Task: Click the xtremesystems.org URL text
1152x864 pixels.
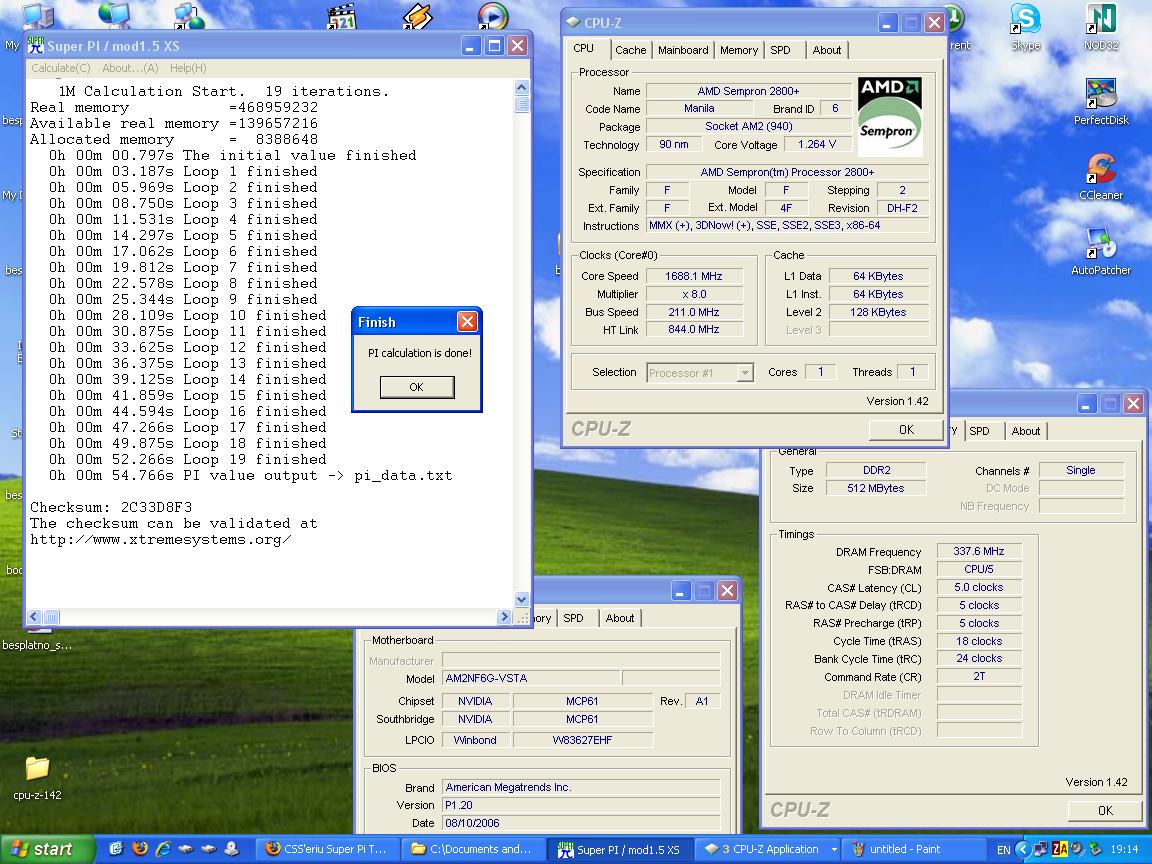Action: tap(161, 539)
